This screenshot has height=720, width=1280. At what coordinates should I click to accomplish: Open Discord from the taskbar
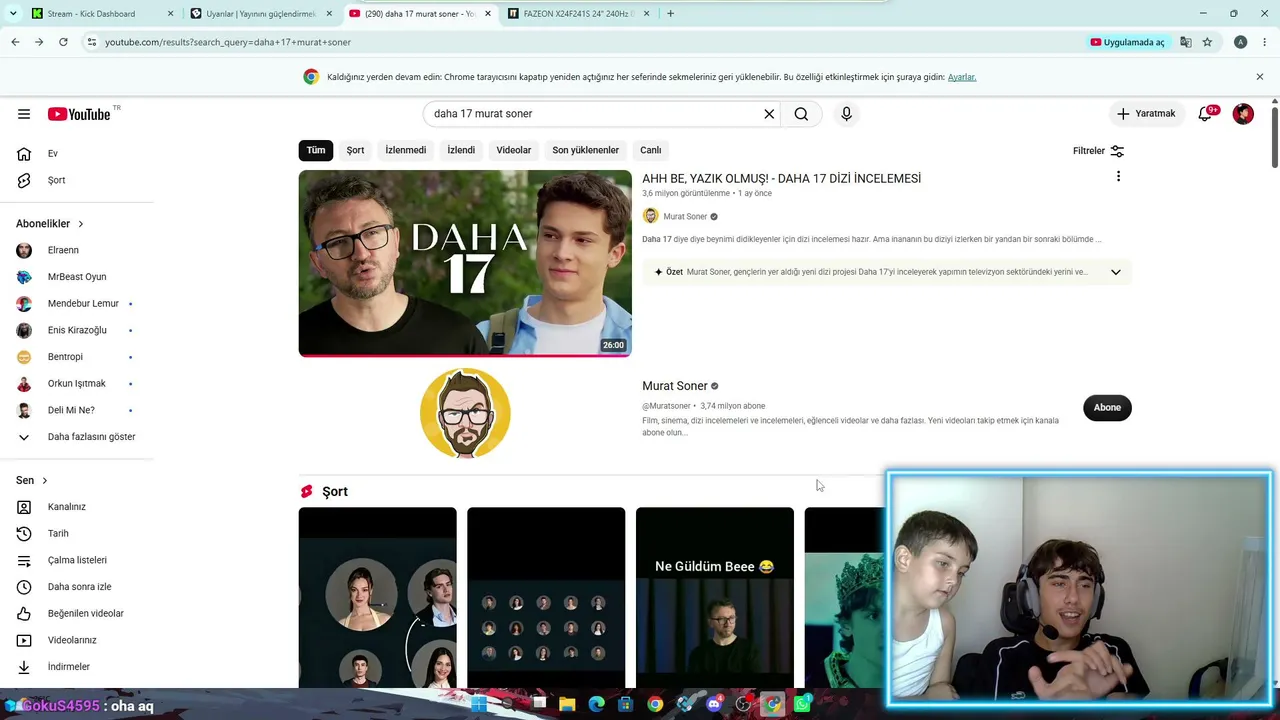click(x=714, y=704)
